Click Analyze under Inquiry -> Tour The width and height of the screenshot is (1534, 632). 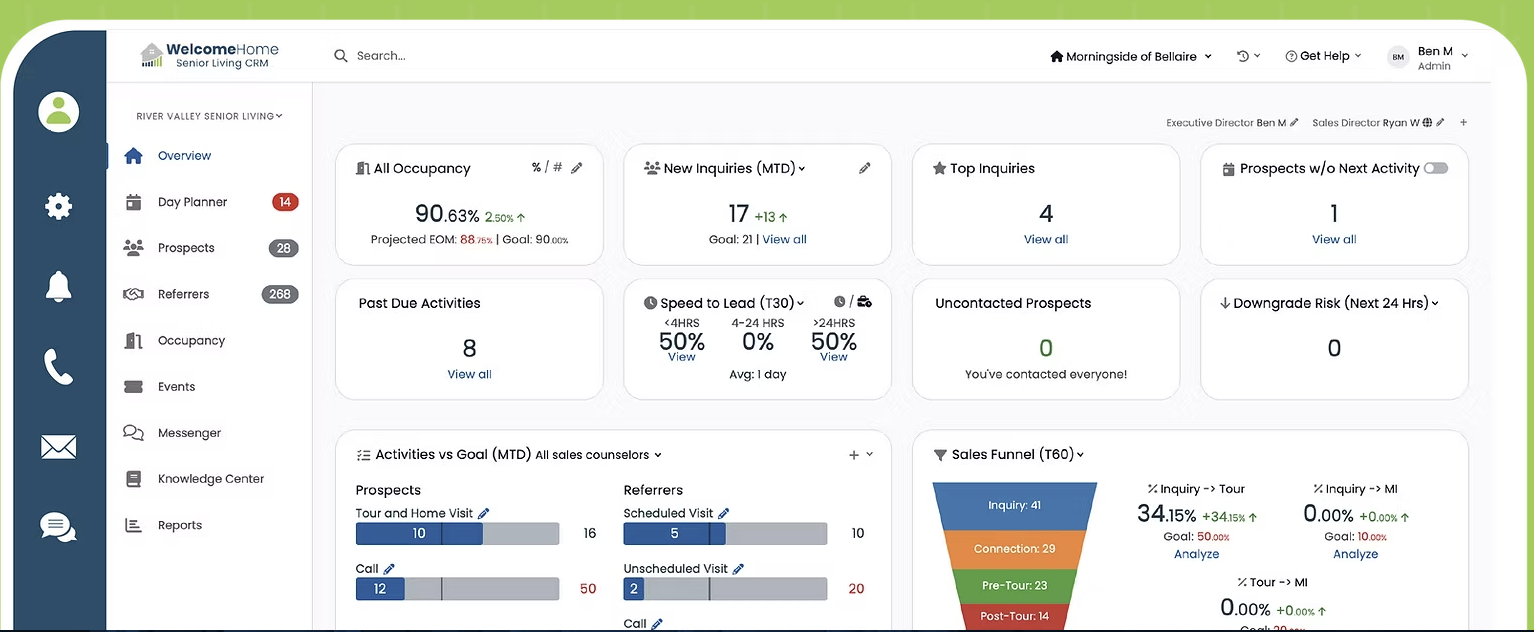point(1196,554)
